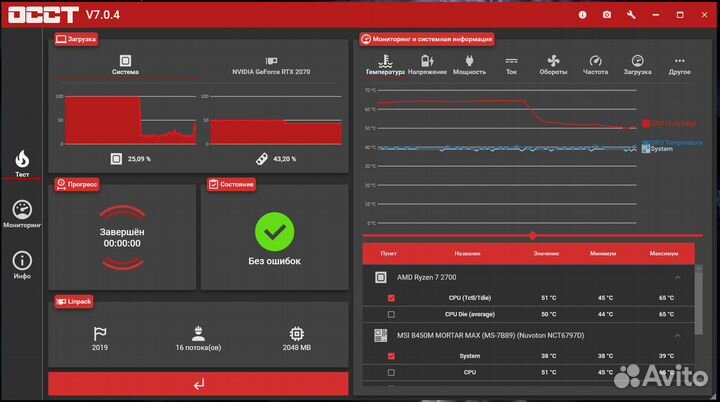
Task: Show the Частота frequency graph
Action: [x=596, y=65]
